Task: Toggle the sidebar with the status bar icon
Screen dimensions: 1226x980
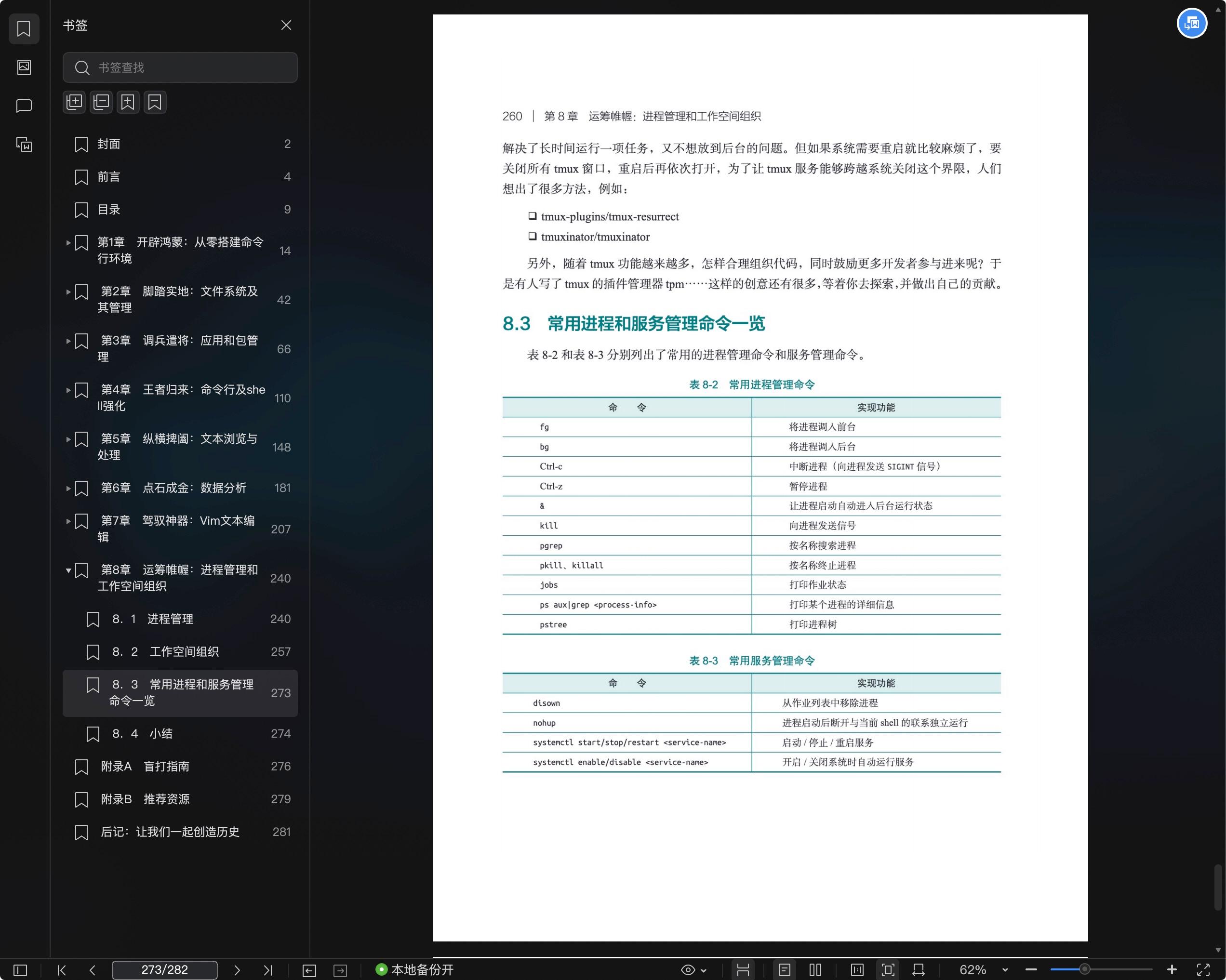Action: [x=20, y=970]
